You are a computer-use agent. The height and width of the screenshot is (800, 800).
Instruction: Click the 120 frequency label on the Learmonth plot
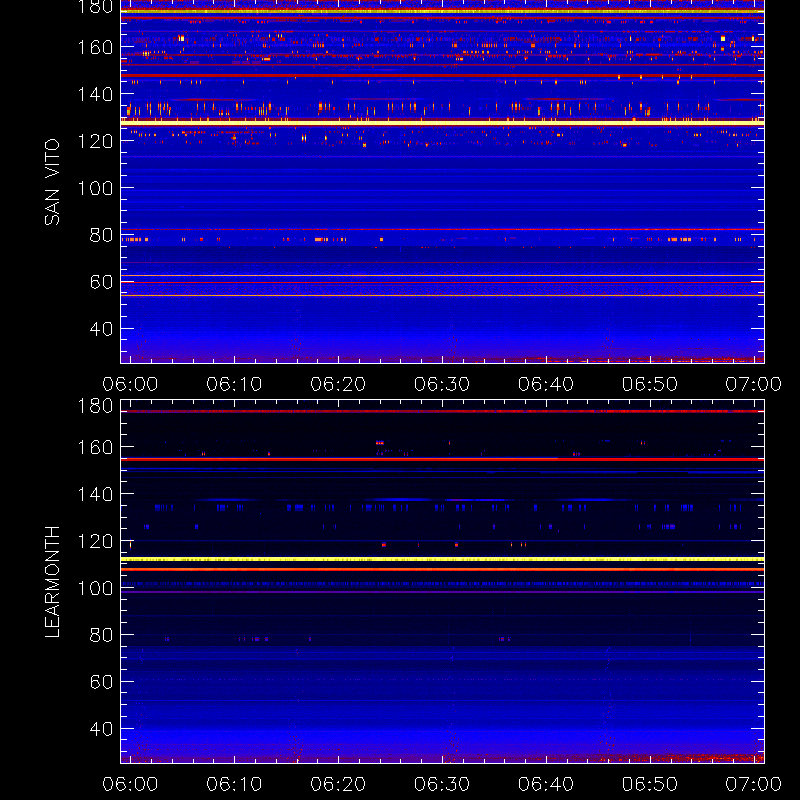(95, 541)
